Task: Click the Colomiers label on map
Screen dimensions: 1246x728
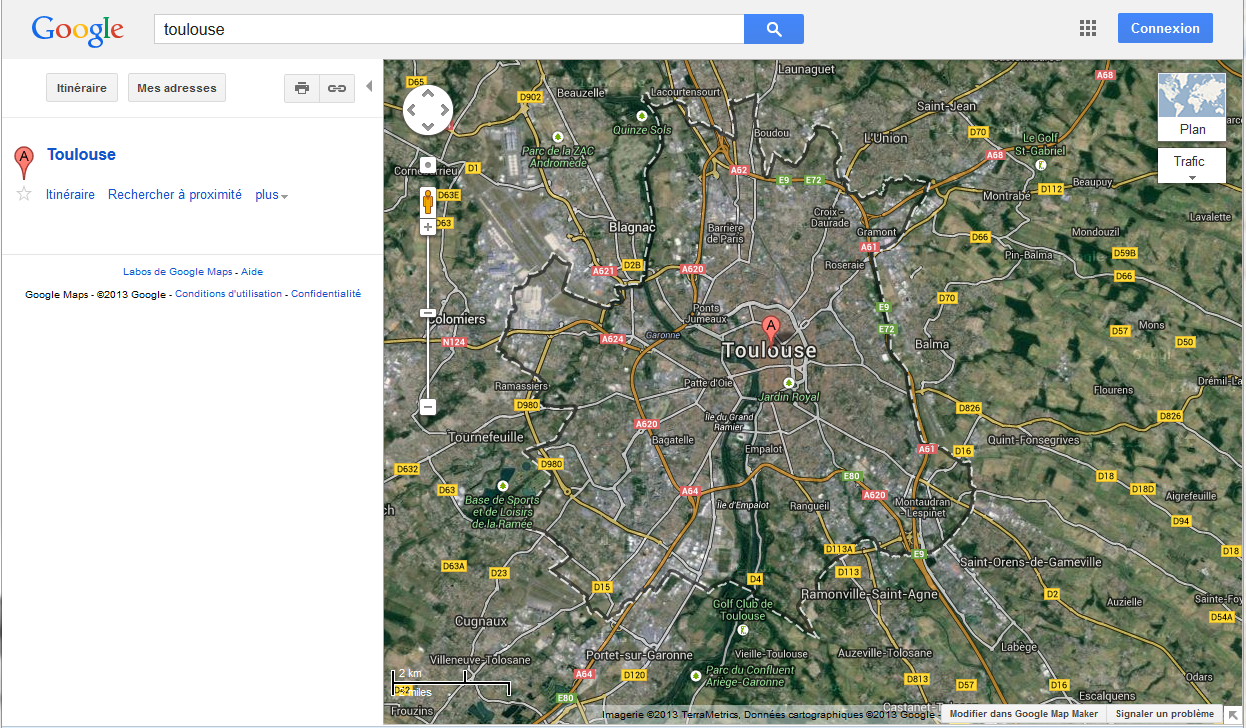Action: click(x=458, y=319)
